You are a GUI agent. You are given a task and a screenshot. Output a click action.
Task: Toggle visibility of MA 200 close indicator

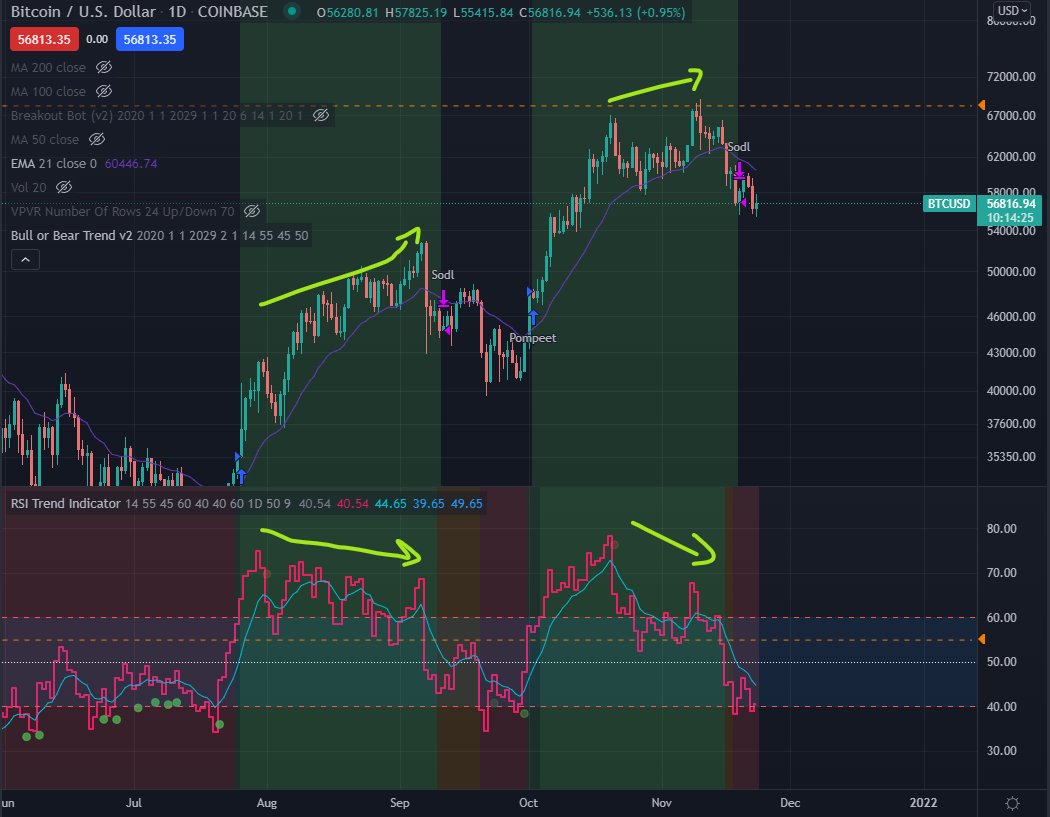[x=104, y=67]
